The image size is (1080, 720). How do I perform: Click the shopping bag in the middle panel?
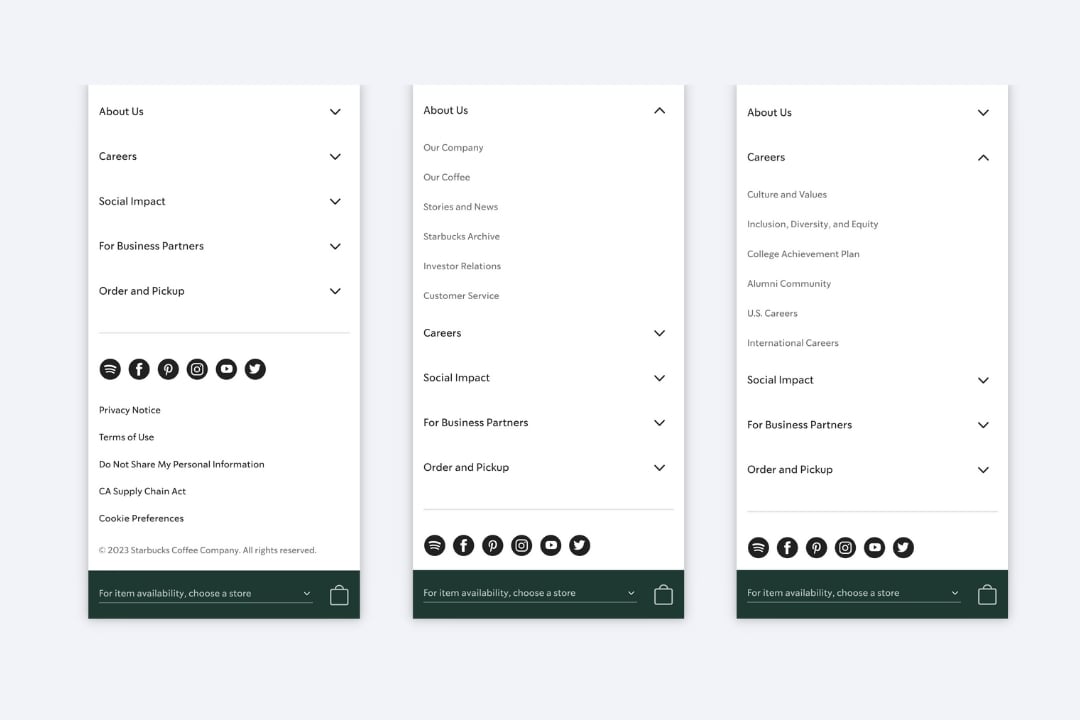tap(663, 595)
